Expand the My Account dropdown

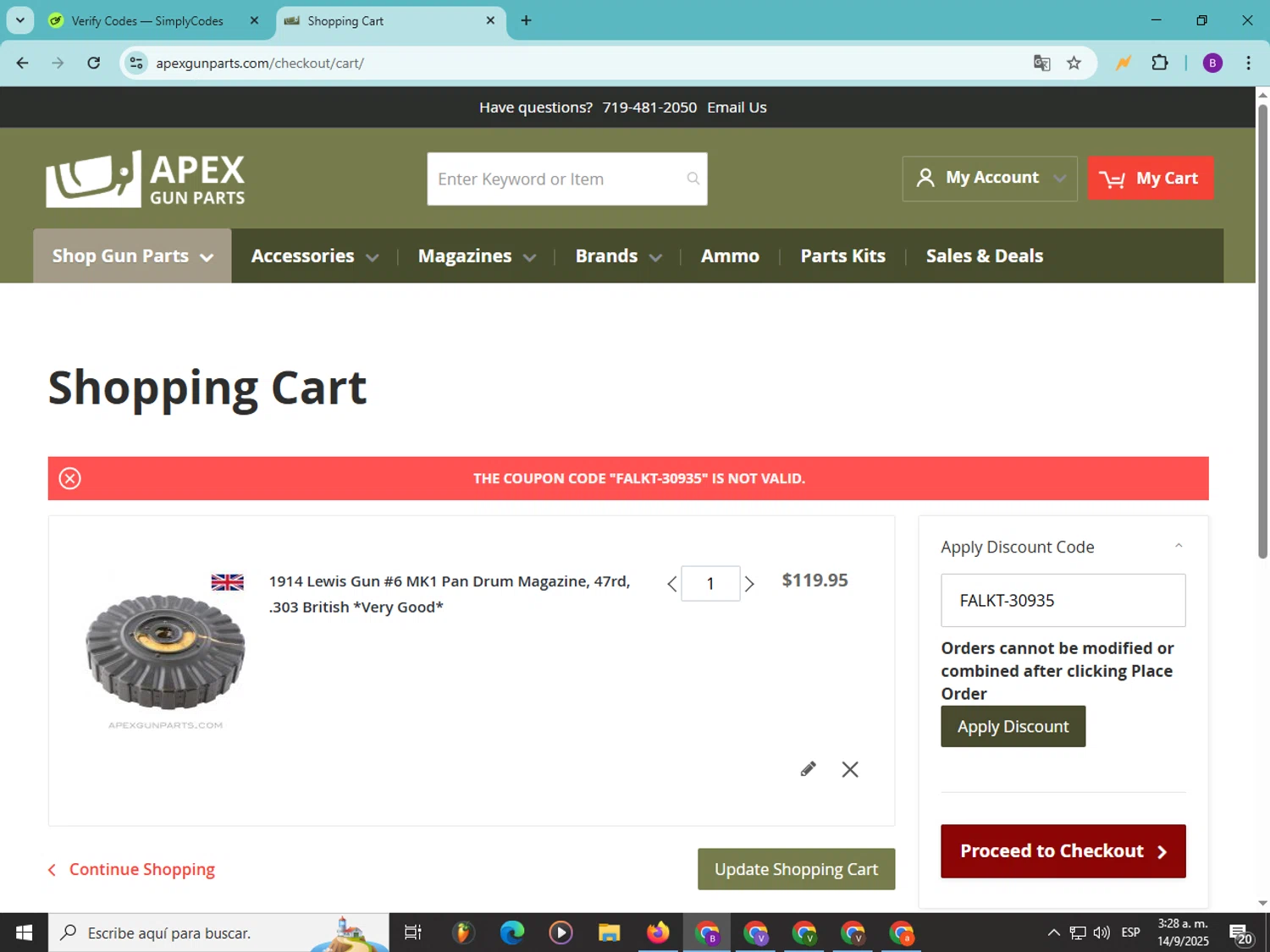(990, 179)
